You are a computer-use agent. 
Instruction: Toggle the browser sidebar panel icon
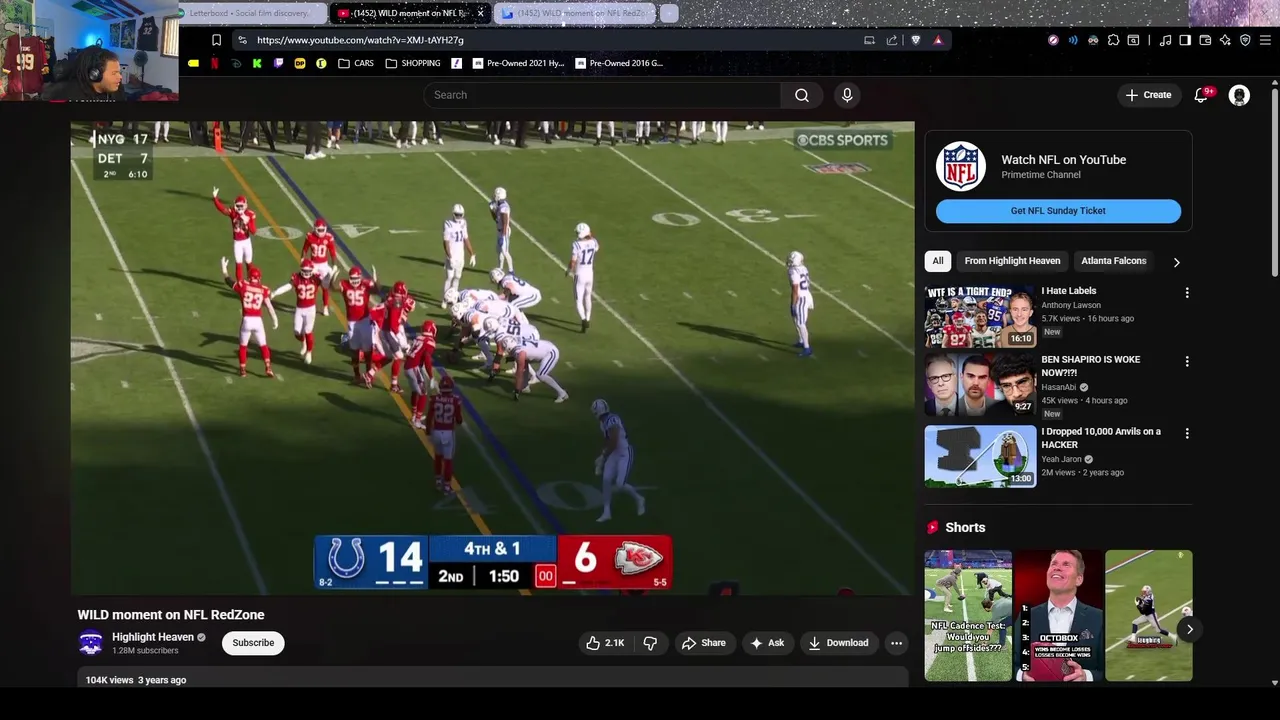pos(1185,40)
